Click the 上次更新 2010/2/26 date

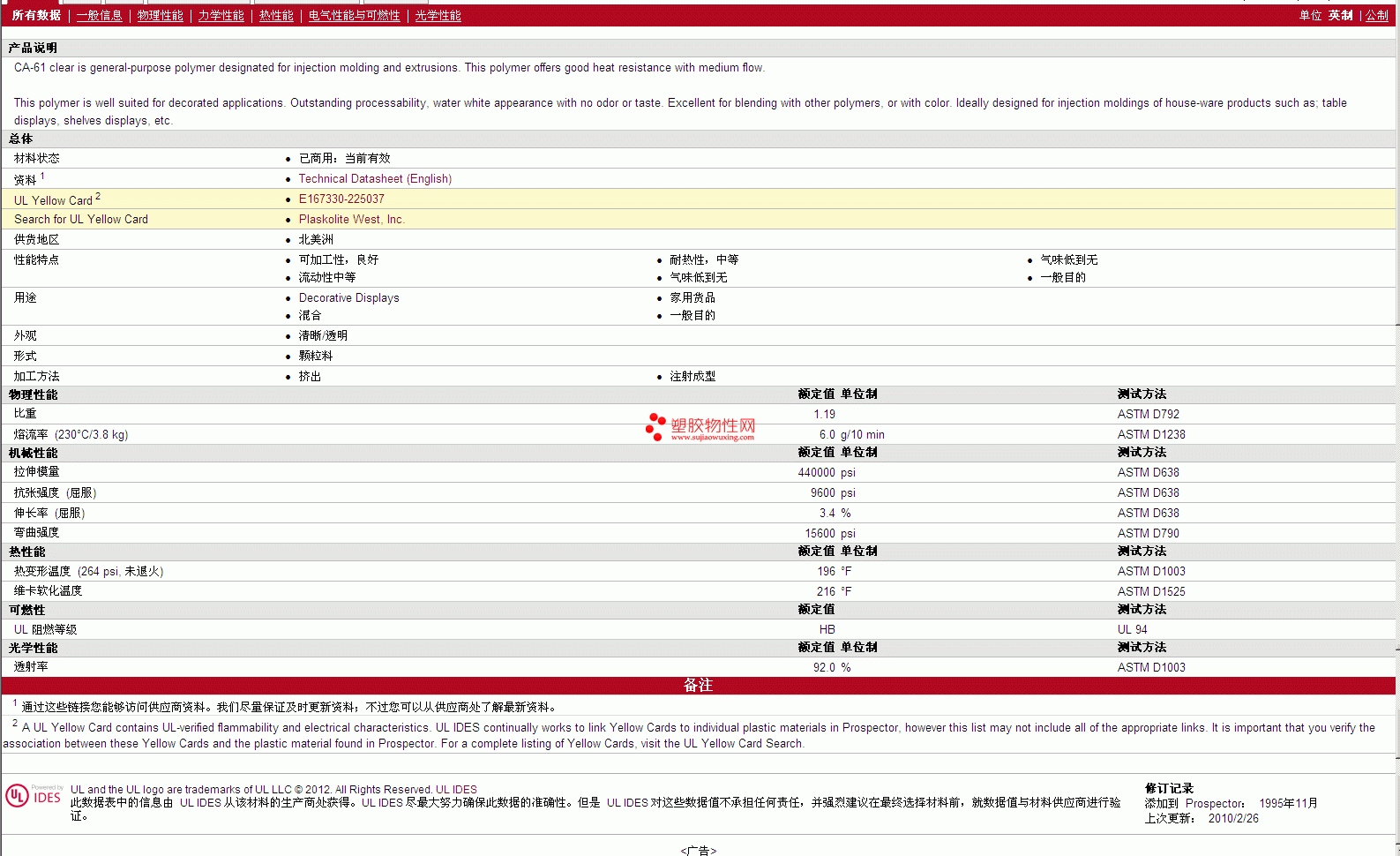(1202, 819)
